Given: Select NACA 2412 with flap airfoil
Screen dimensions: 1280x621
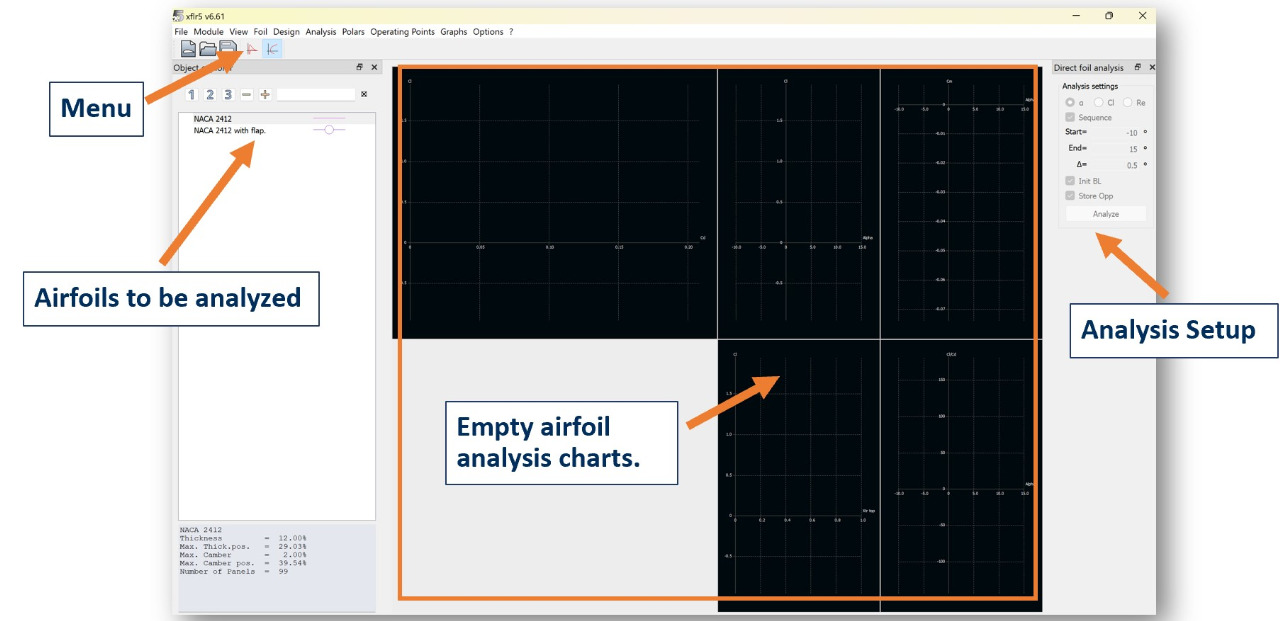Looking at the screenshot, I should 230,130.
